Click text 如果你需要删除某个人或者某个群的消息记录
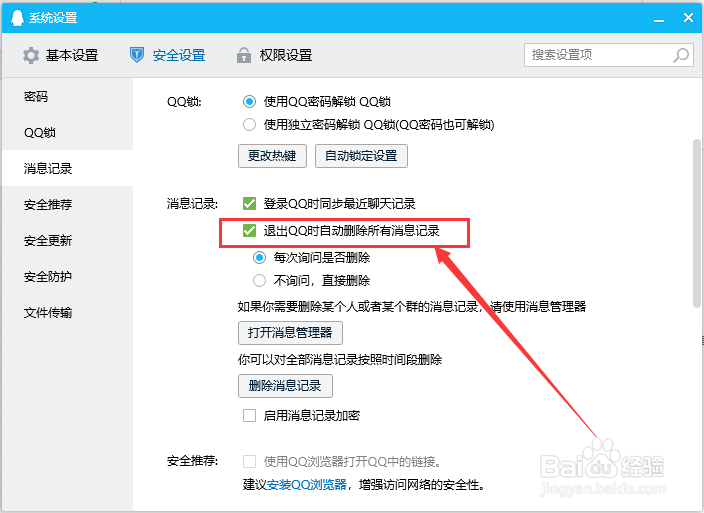 358,307
